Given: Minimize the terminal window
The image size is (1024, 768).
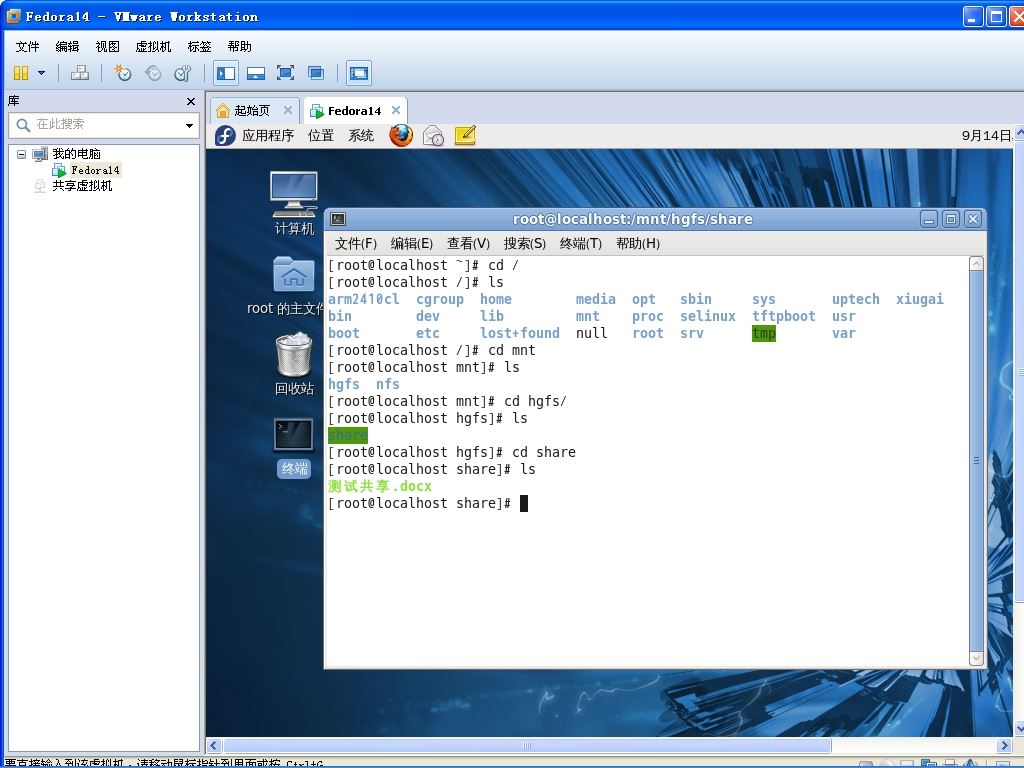Looking at the screenshot, I should (929, 219).
